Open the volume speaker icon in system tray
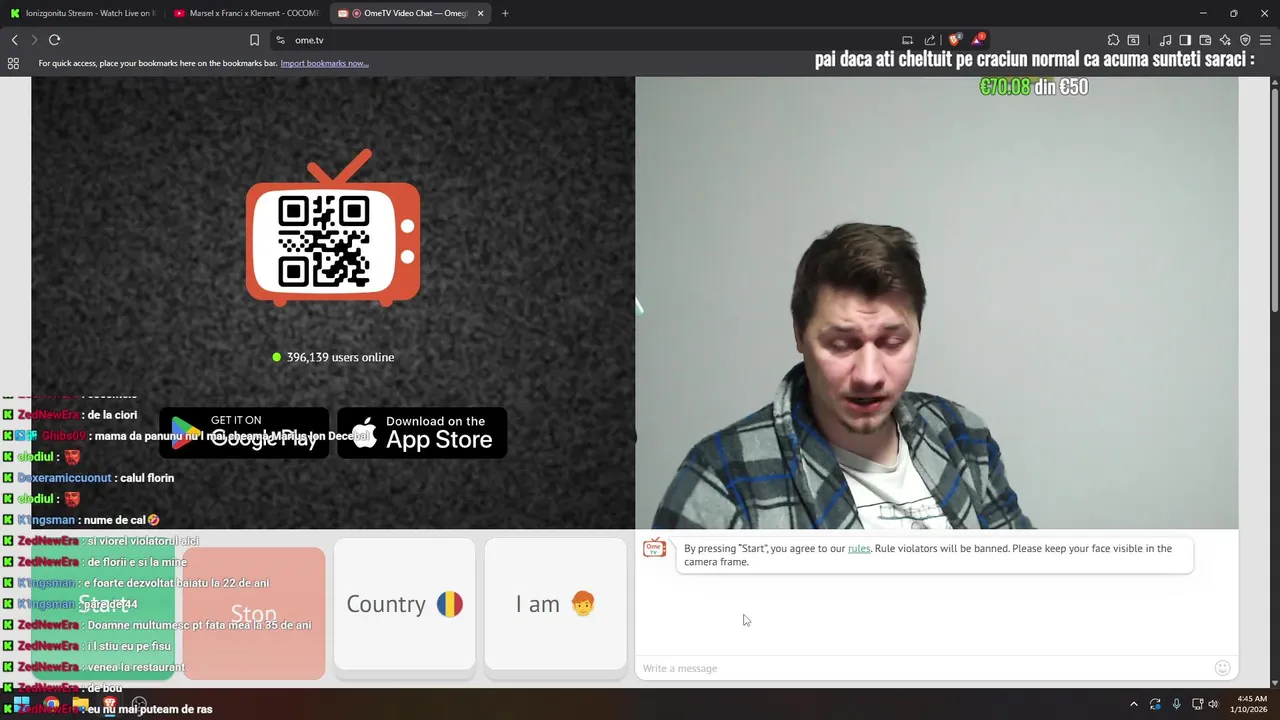1280x720 pixels. (1213, 704)
